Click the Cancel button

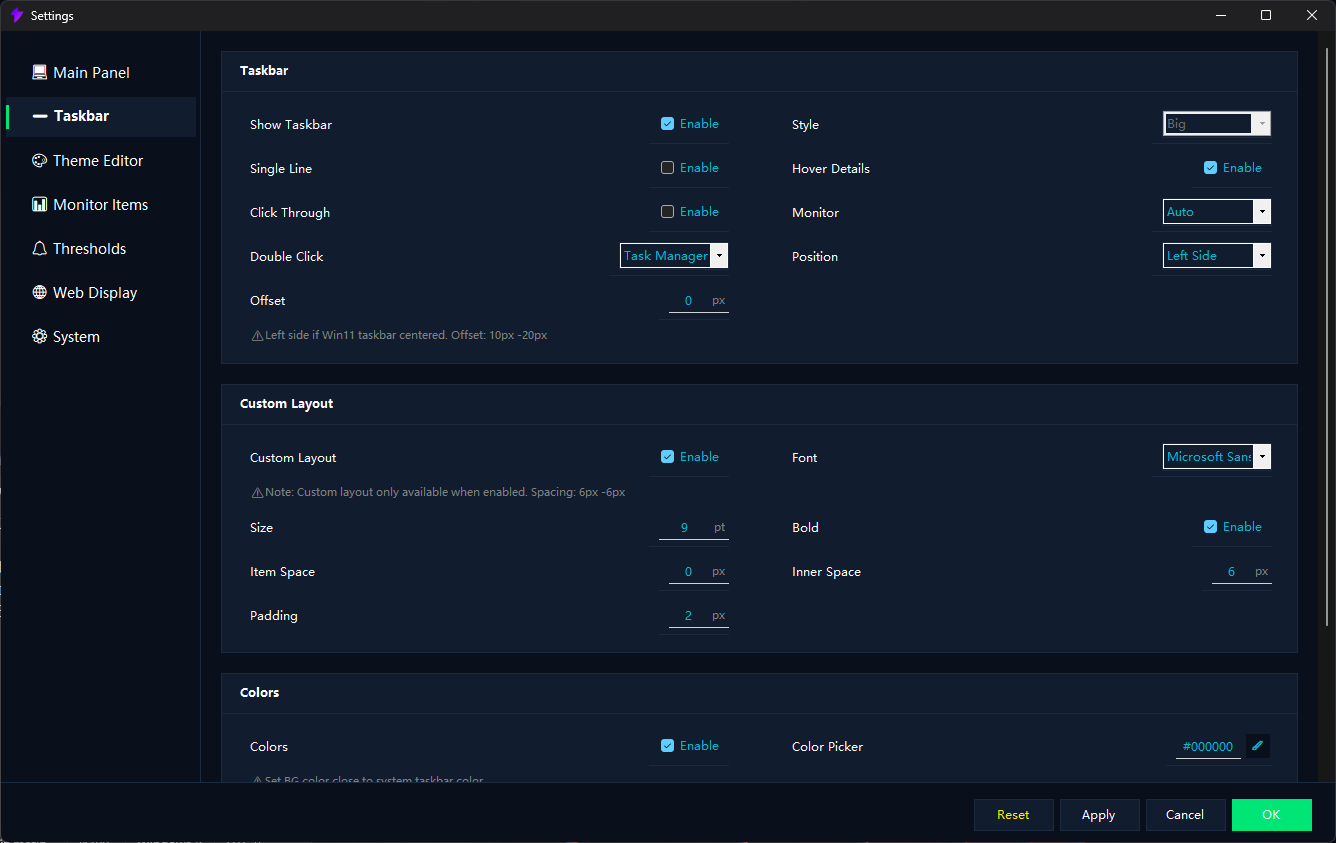pyautogui.click(x=1185, y=815)
